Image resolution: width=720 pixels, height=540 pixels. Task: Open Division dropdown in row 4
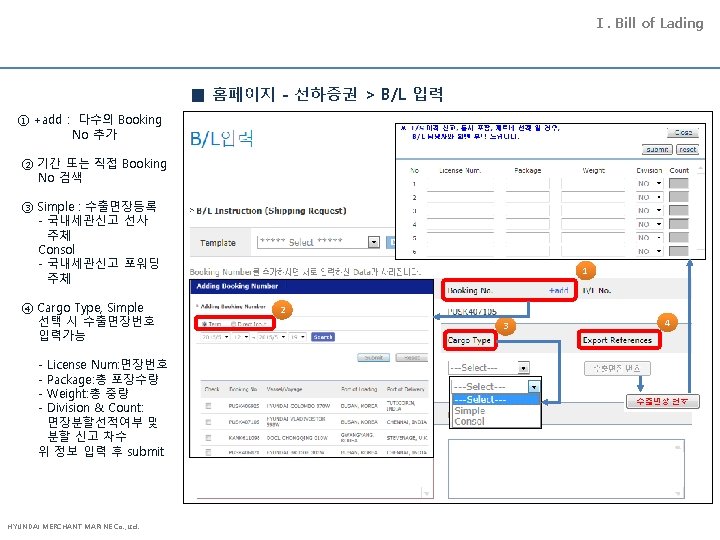650,224
